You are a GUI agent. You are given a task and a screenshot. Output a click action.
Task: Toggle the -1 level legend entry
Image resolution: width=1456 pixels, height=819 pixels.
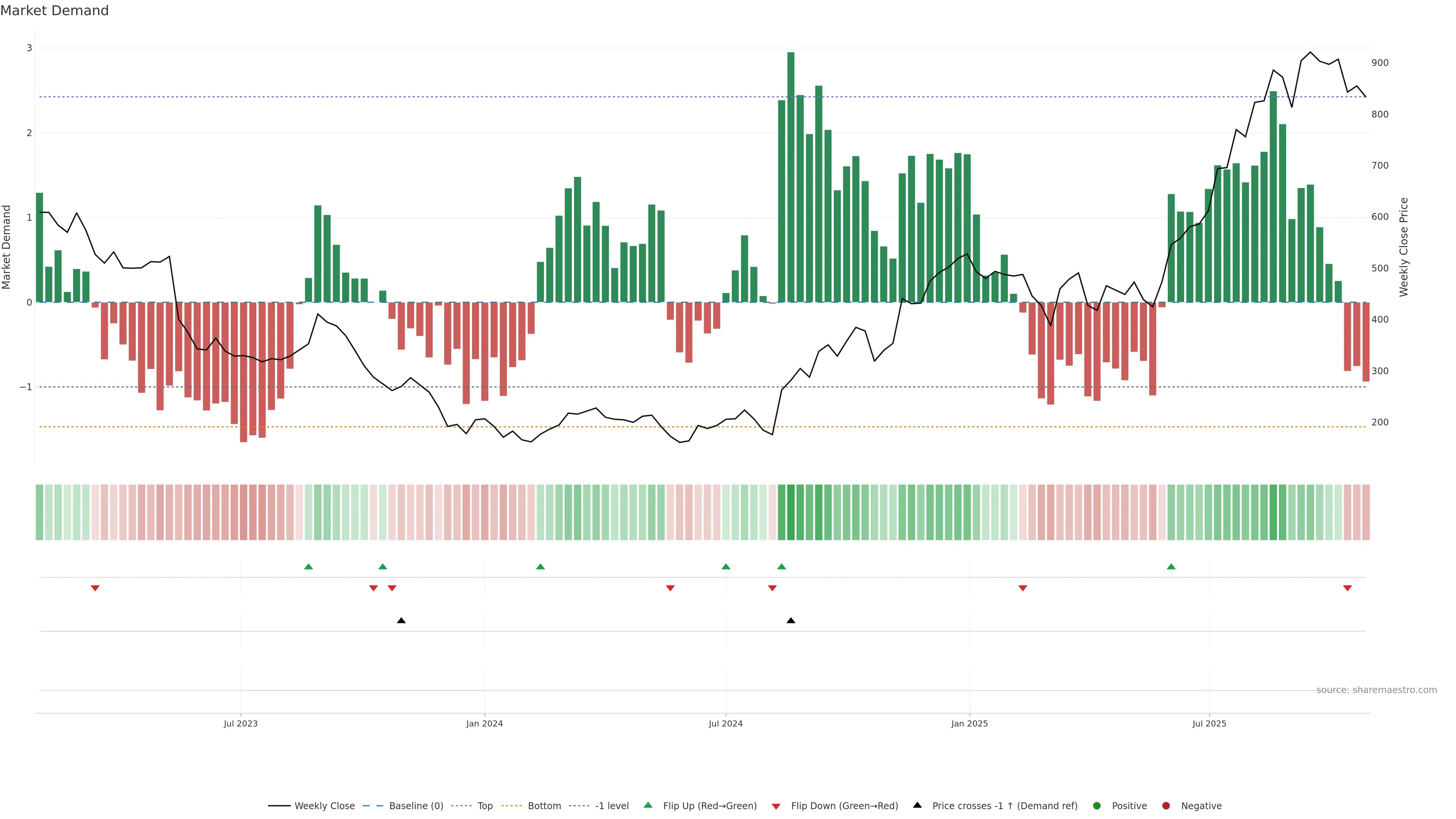click(x=612, y=806)
